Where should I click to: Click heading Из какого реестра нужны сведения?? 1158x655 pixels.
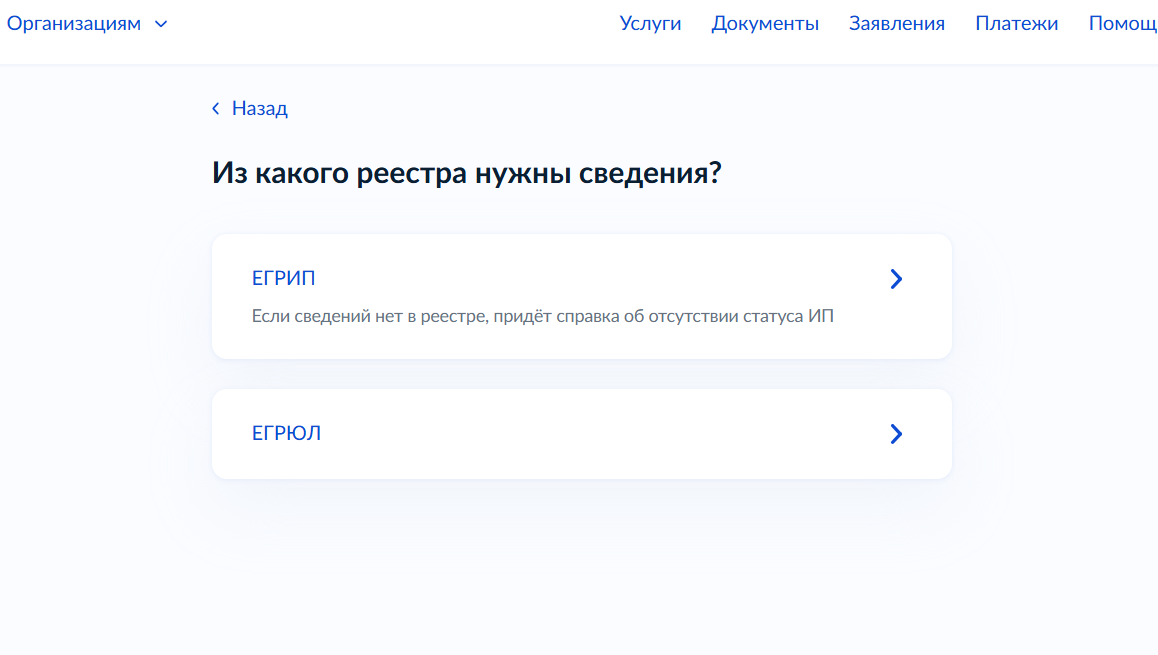467,174
